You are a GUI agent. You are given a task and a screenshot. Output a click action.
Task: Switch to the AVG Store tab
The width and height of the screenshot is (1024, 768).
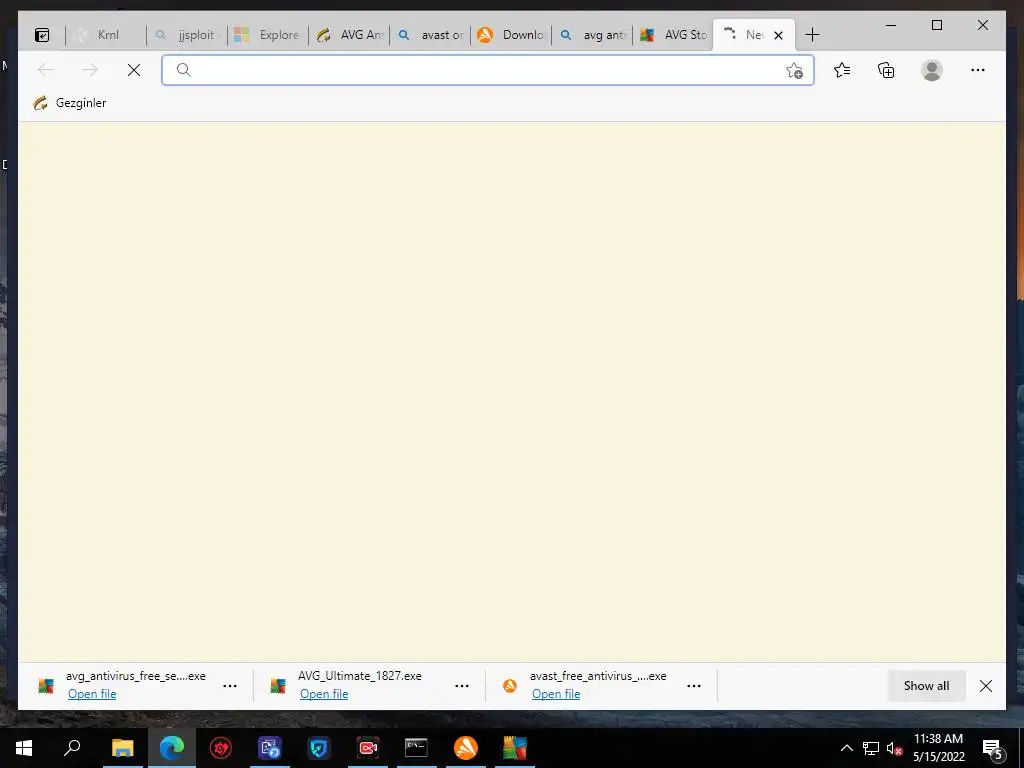(673, 35)
